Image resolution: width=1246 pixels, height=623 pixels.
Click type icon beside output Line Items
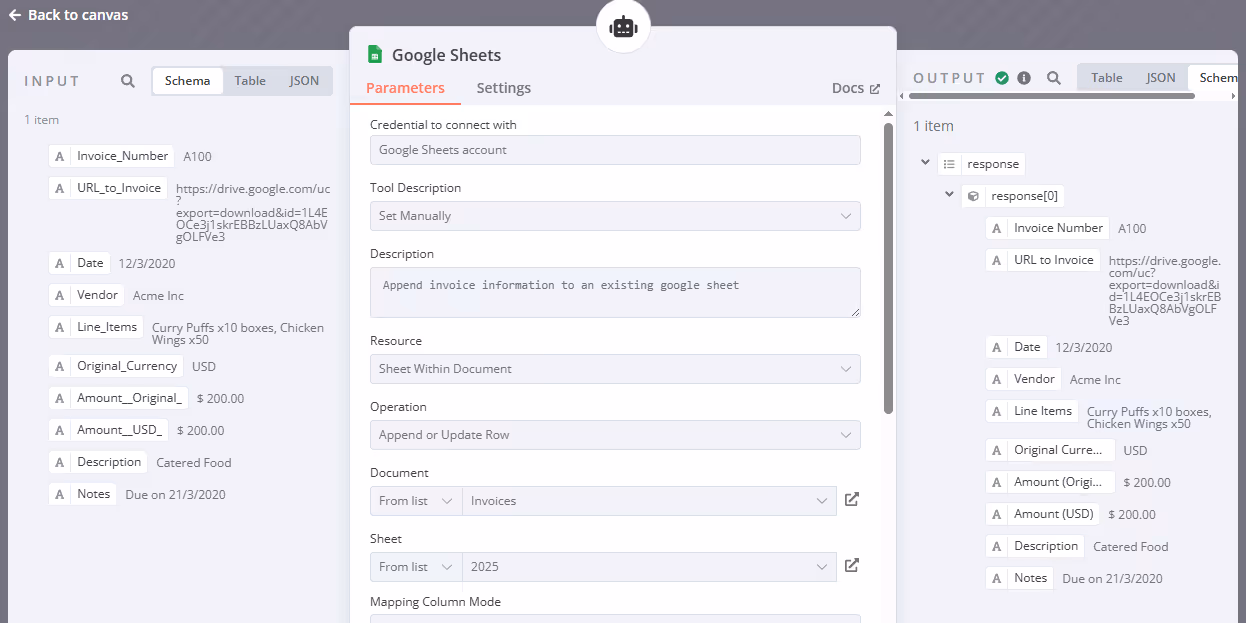click(x=997, y=411)
